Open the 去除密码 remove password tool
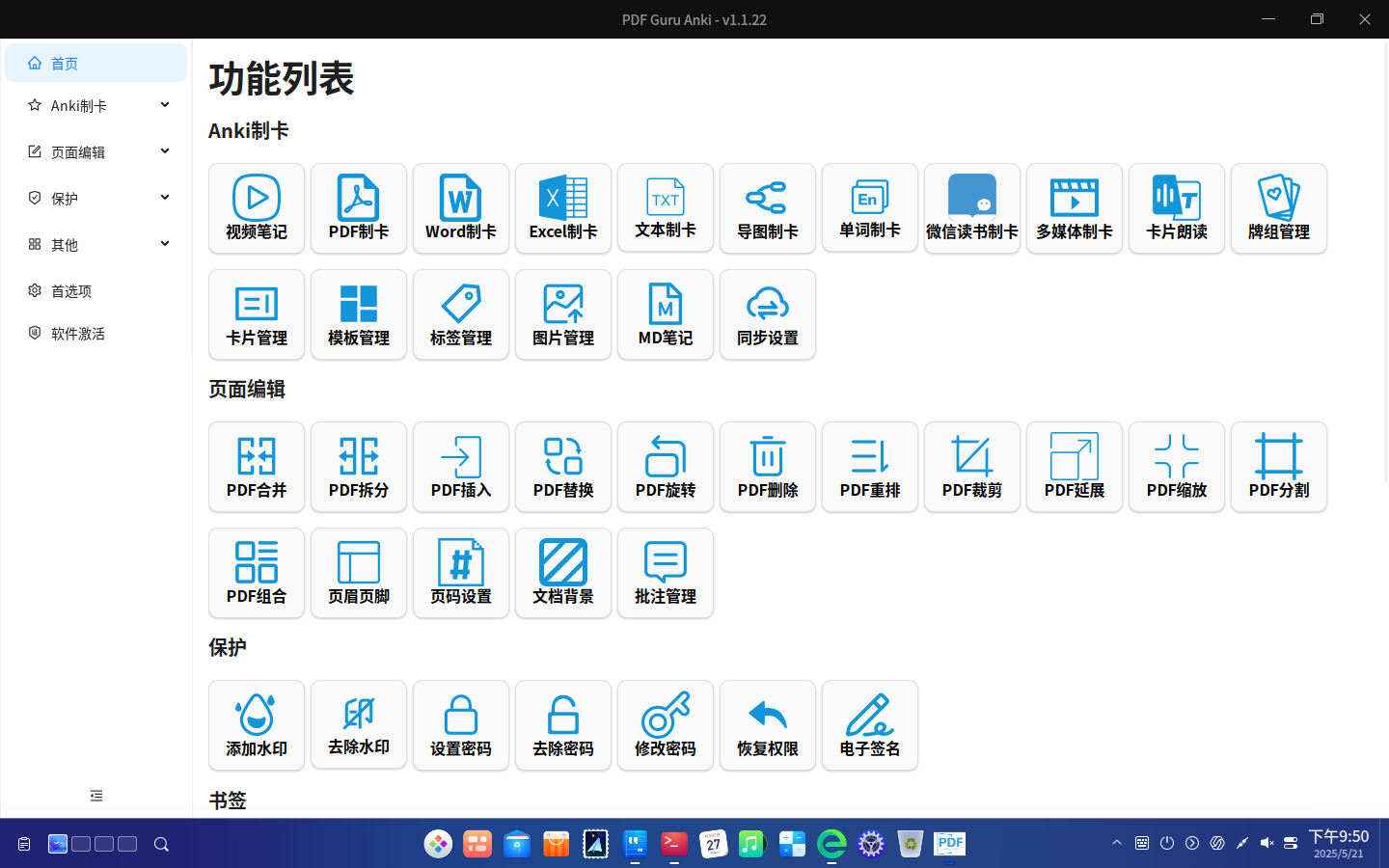This screenshot has width=1389, height=868. [563, 725]
